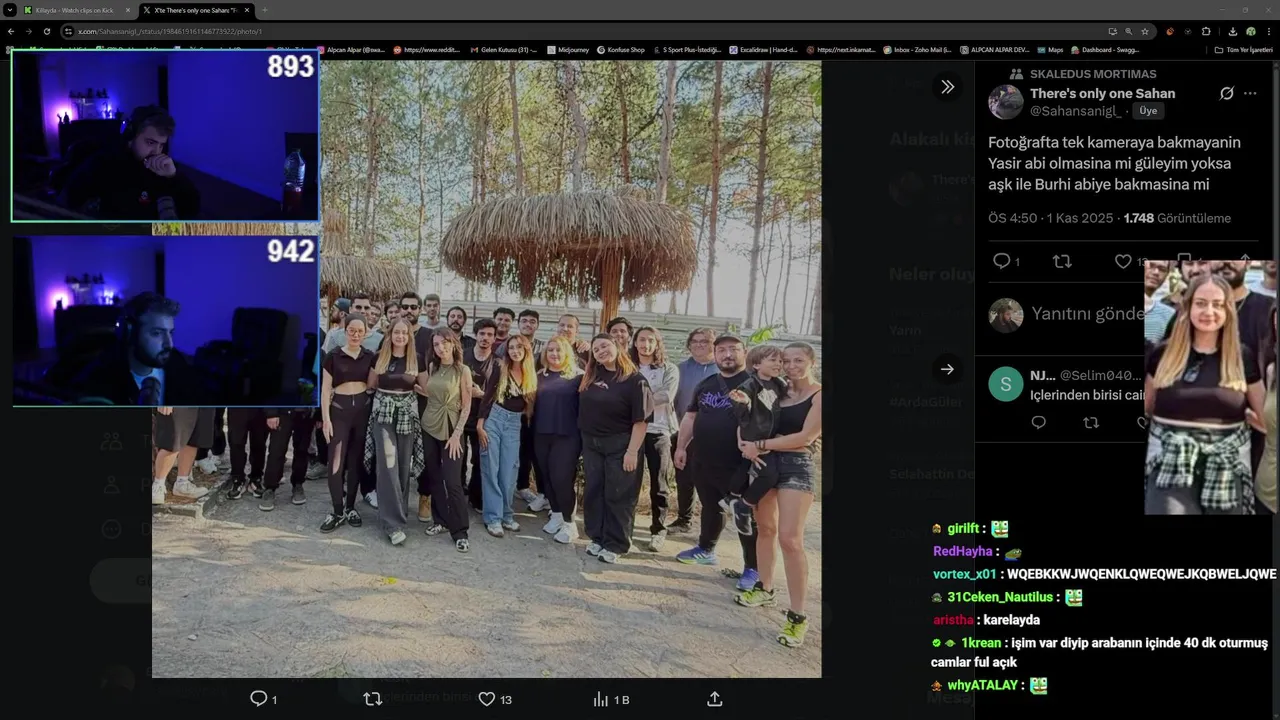Open the Excalidraw bookmark
Viewport: 1280px width, 720px height.
764,49
